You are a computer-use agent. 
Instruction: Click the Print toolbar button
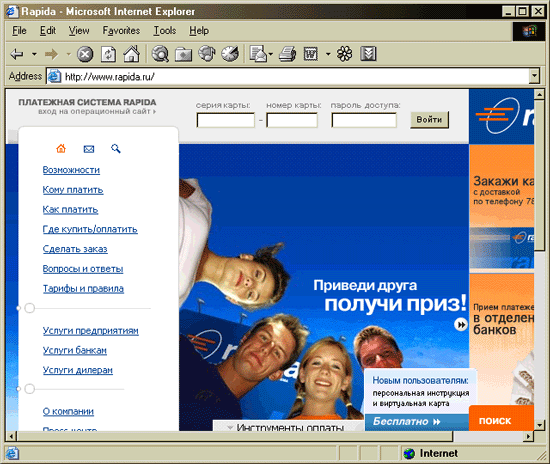pos(287,54)
